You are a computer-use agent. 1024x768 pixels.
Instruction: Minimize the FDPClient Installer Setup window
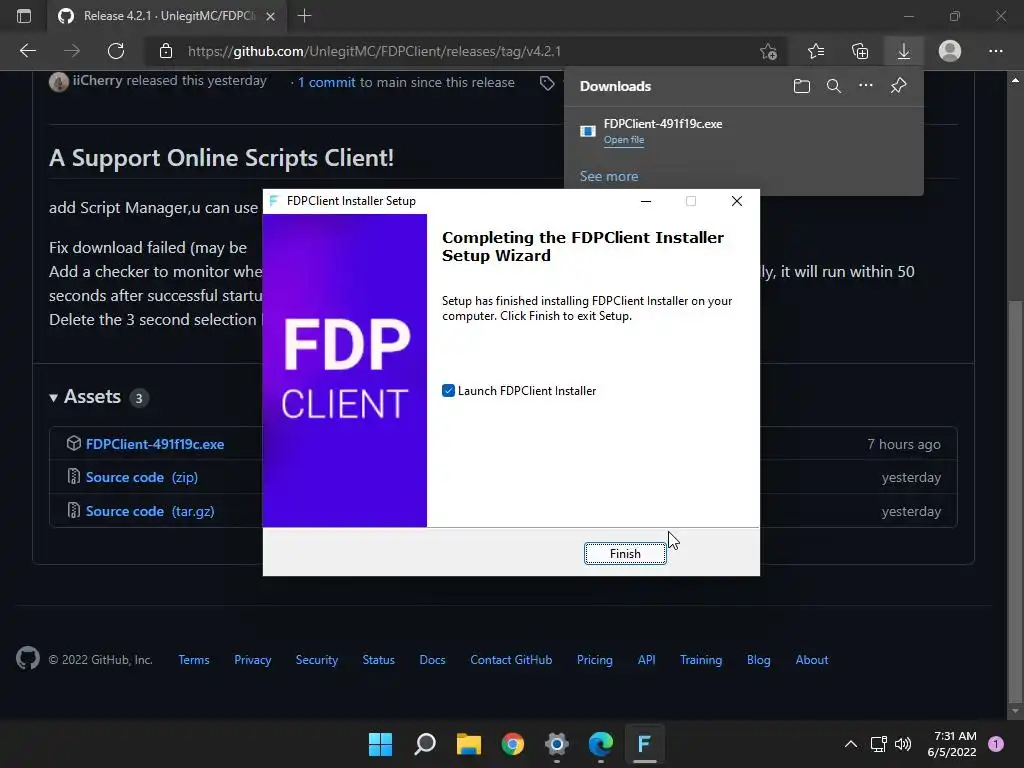pos(646,201)
